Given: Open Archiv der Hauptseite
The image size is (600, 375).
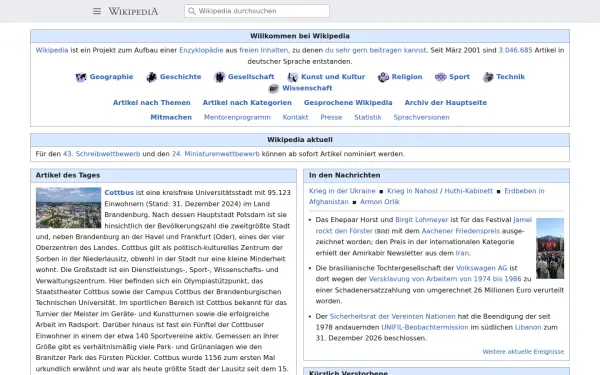Looking at the screenshot, I should click(x=446, y=103).
